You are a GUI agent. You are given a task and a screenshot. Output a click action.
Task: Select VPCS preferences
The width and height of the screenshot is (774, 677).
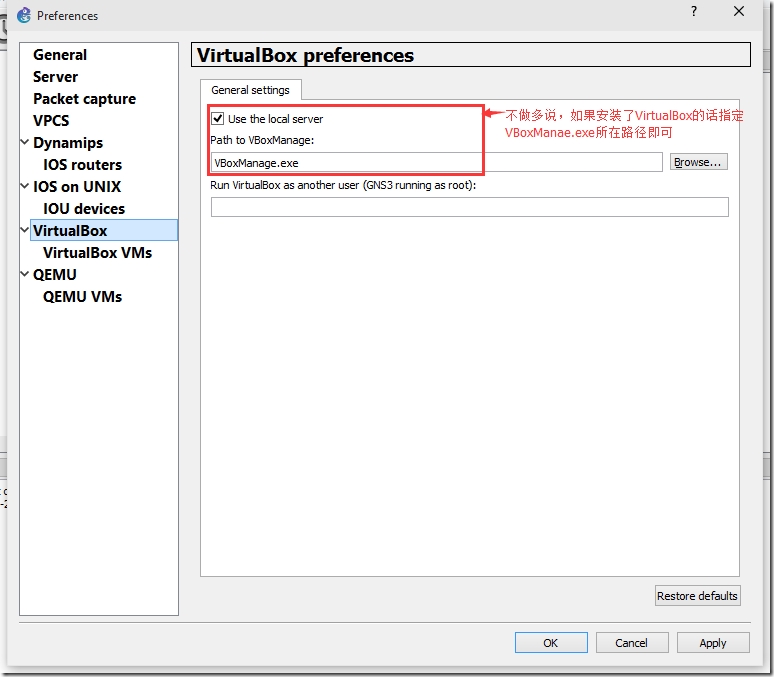click(x=51, y=120)
